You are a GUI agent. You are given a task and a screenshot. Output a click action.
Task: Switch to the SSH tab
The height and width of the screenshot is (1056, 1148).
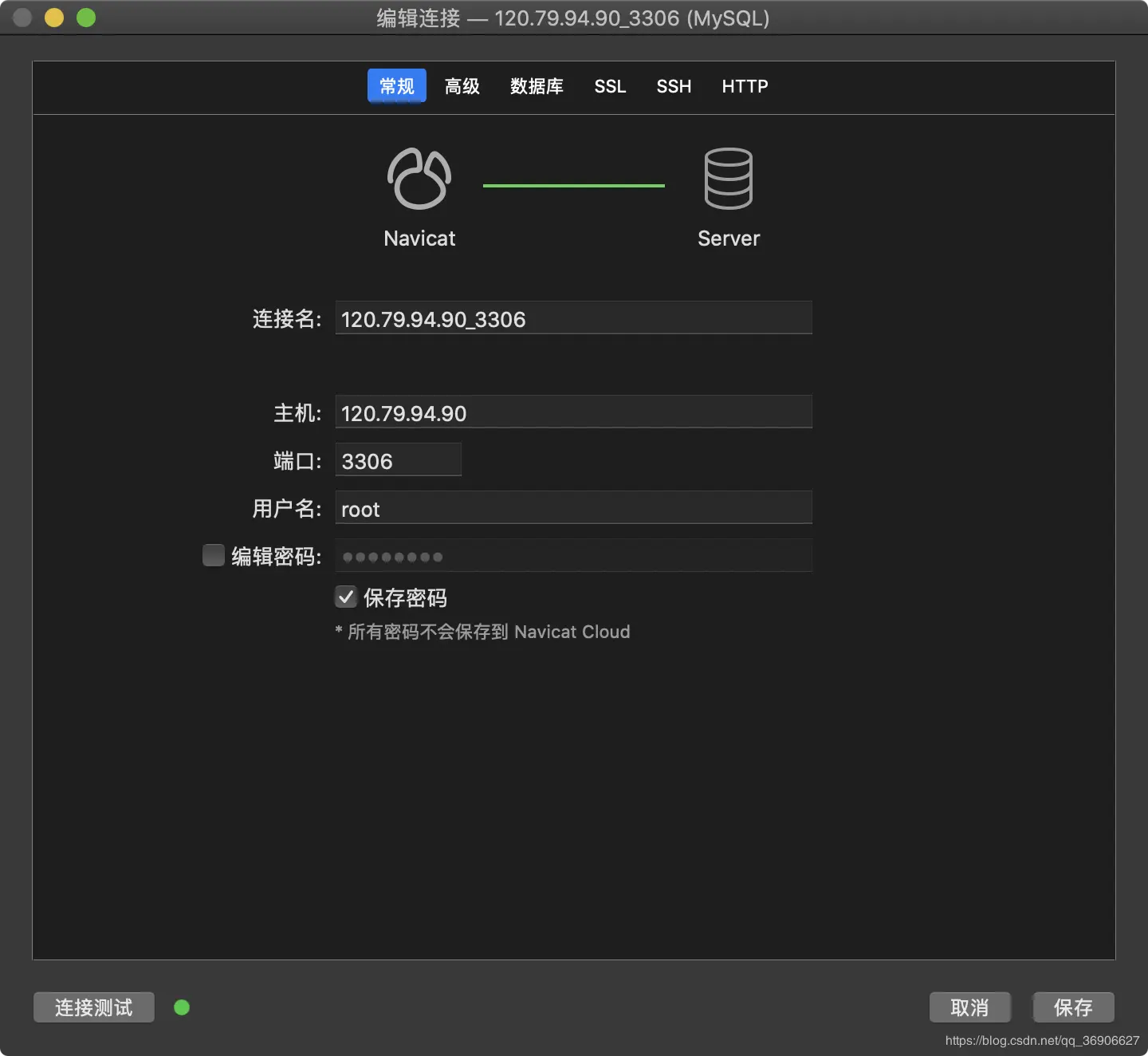(x=674, y=86)
